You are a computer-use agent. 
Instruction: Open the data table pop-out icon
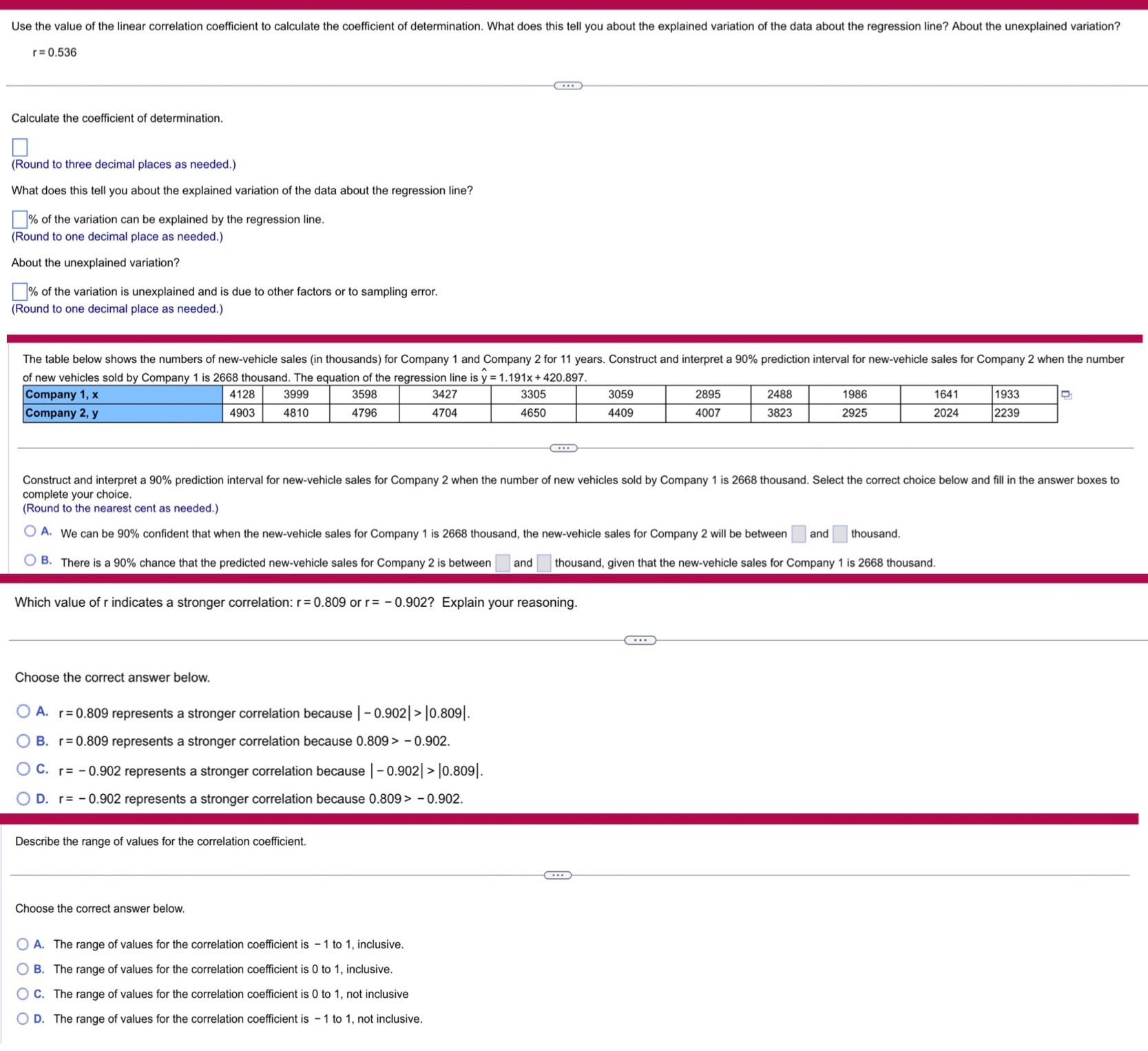1066,395
